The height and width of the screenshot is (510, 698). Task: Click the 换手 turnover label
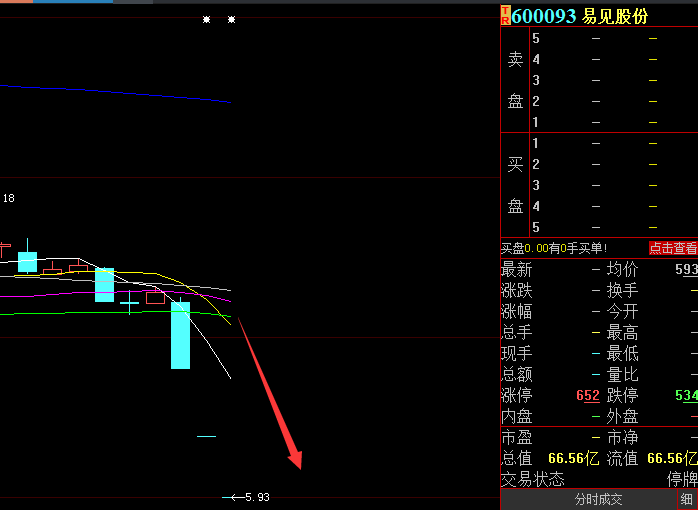coord(622,290)
